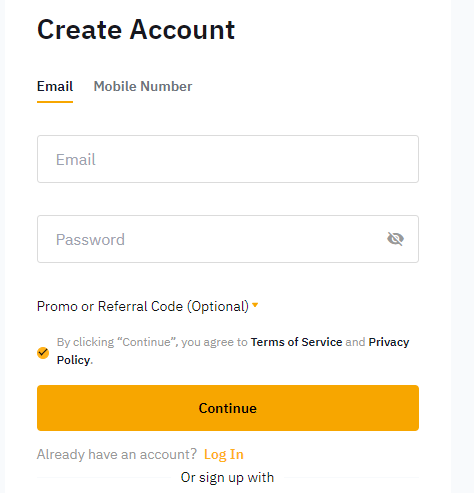
Task: Click the gray "By clicking" agreement text
Action: click(152, 342)
